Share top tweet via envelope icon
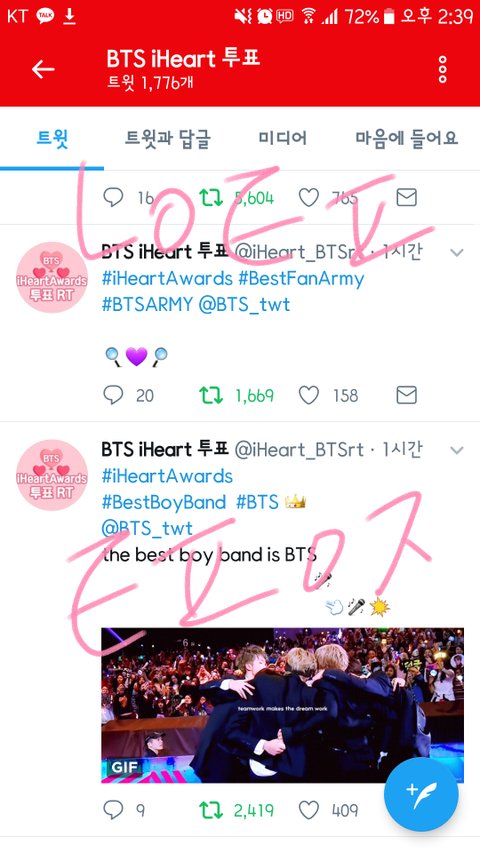The image size is (480, 853). coord(407,197)
